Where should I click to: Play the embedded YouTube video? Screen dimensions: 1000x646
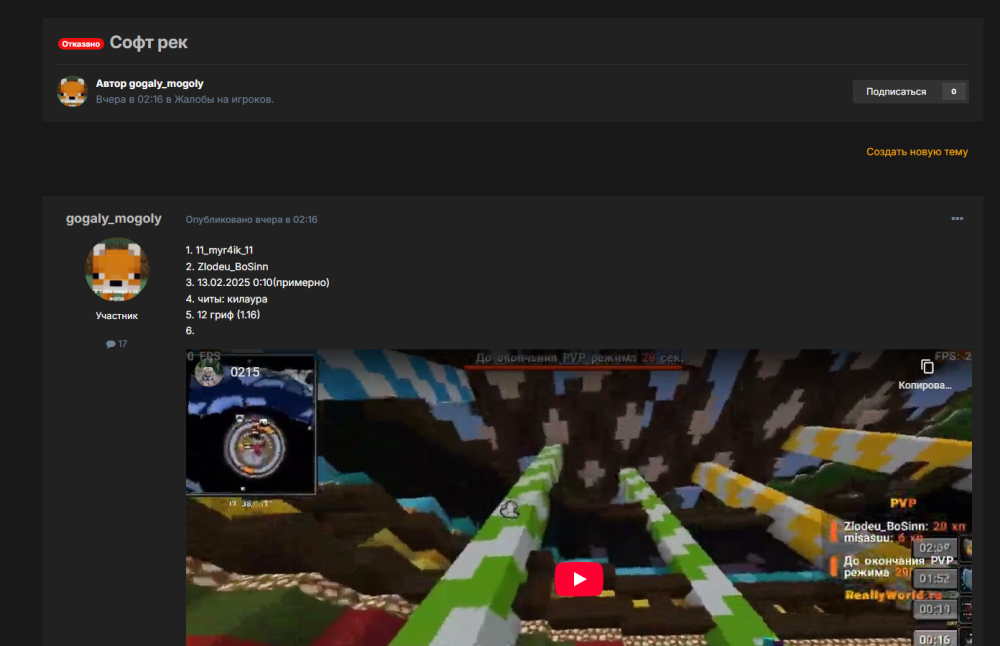578,578
